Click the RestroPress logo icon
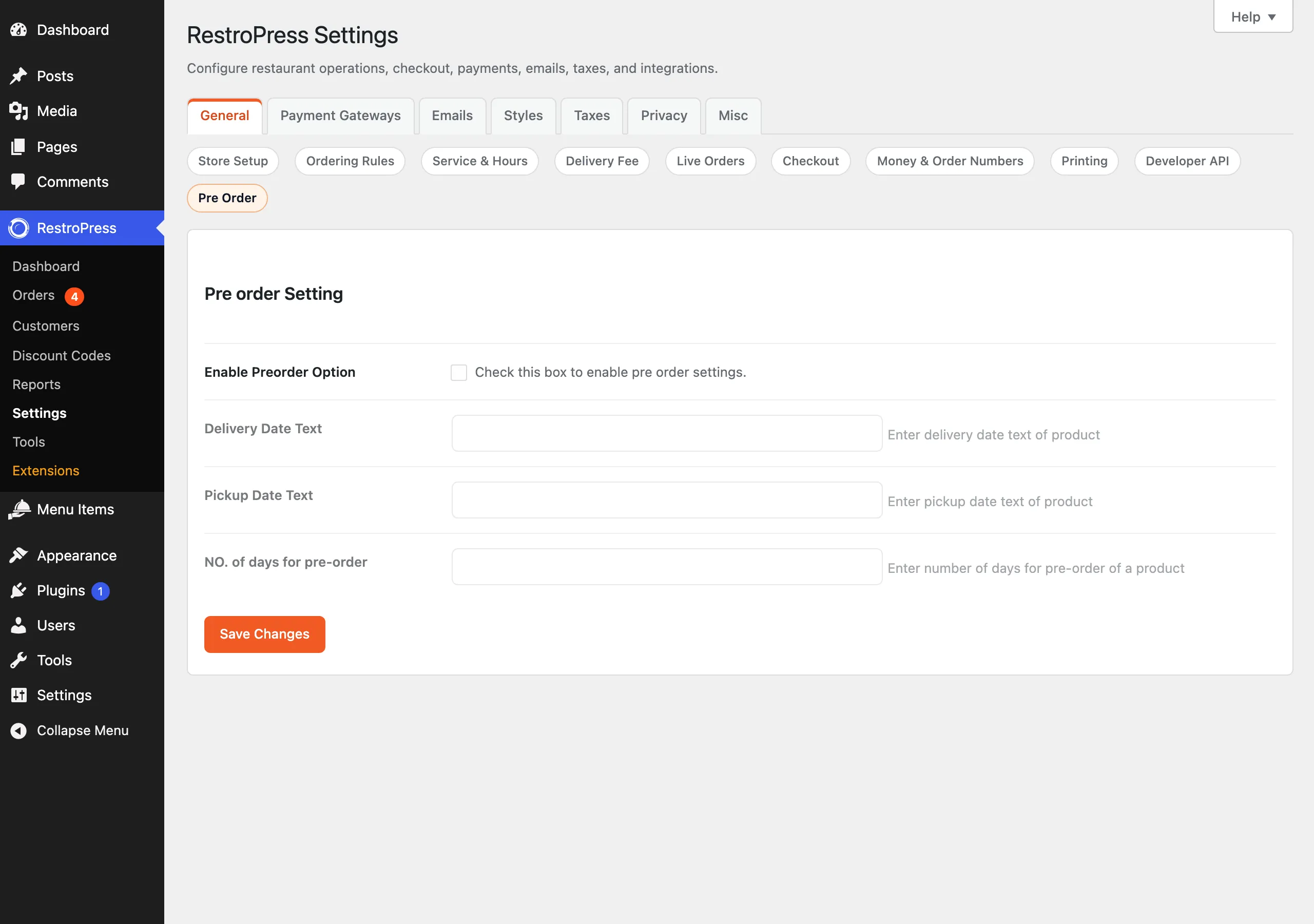Screen dimensions: 1314x924 tap(18, 228)
